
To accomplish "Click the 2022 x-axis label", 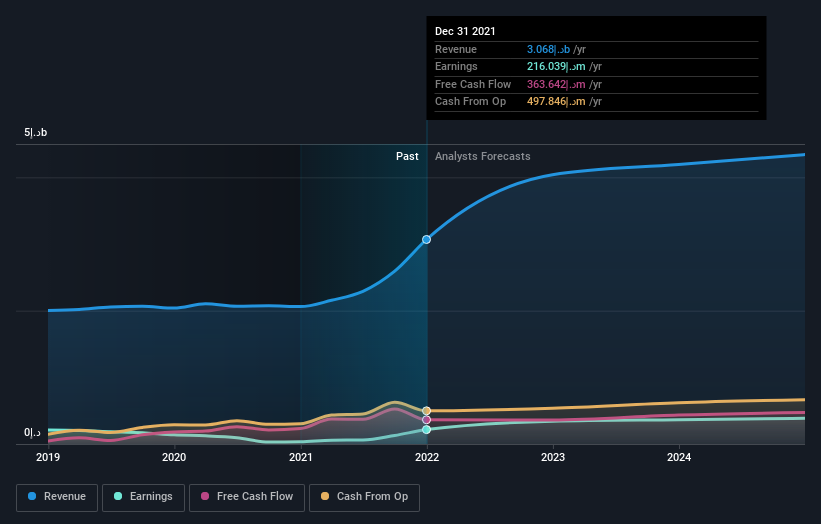I will (427, 457).
